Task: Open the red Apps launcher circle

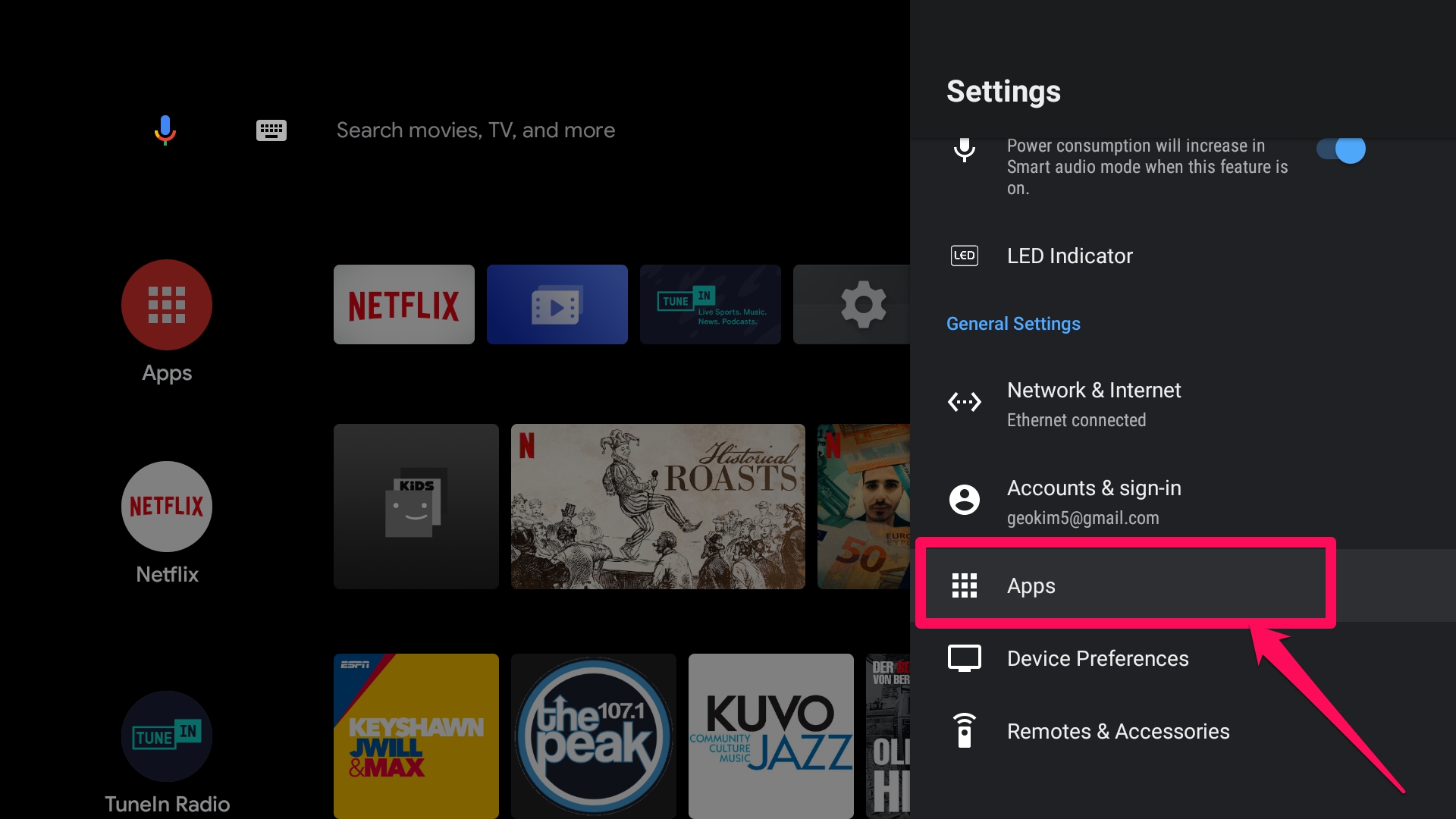Action: [167, 305]
